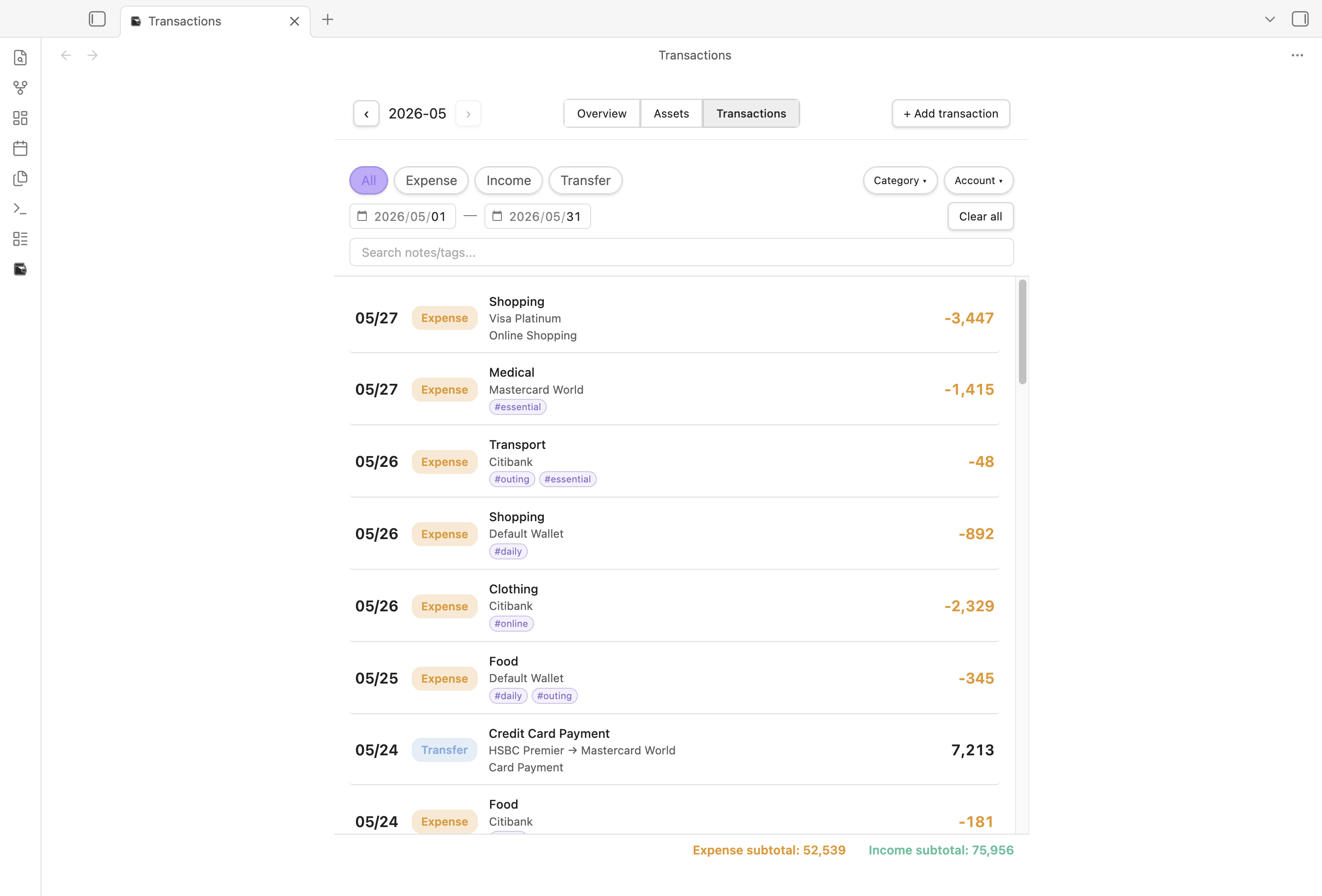This screenshot has width=1322, height=896.
Task: Open the Transport Citibank transaction
Action: pyautogui.click(x=674, y=462)
